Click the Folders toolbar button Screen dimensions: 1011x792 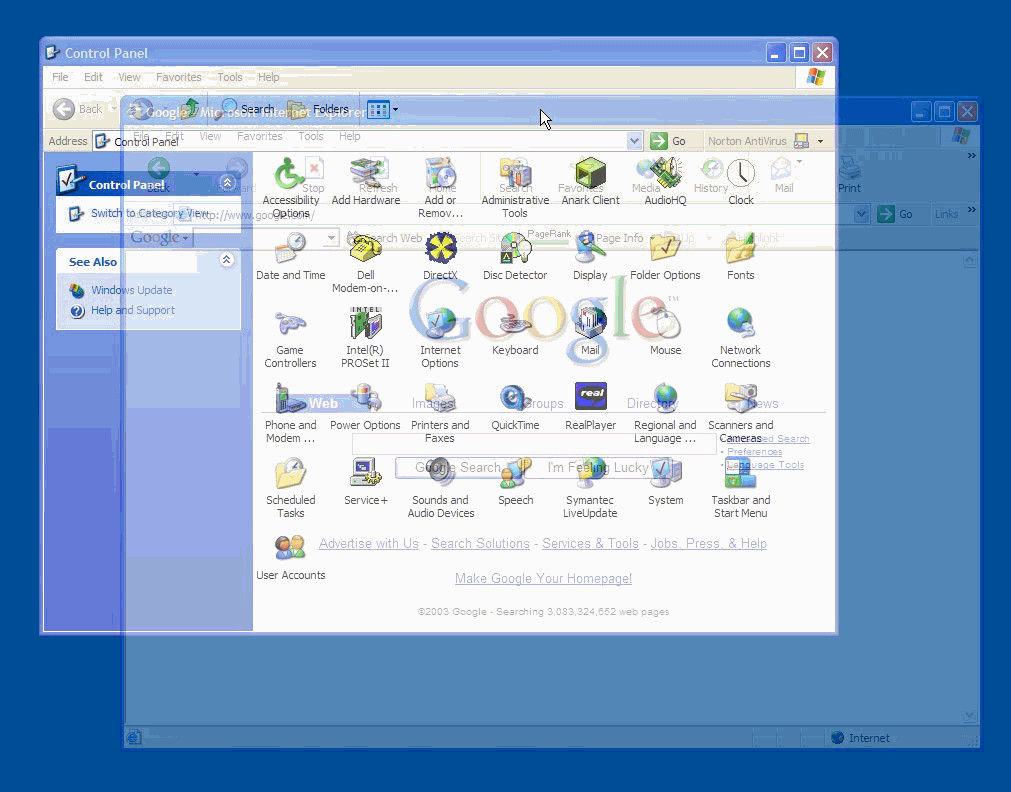pos(319,109)
